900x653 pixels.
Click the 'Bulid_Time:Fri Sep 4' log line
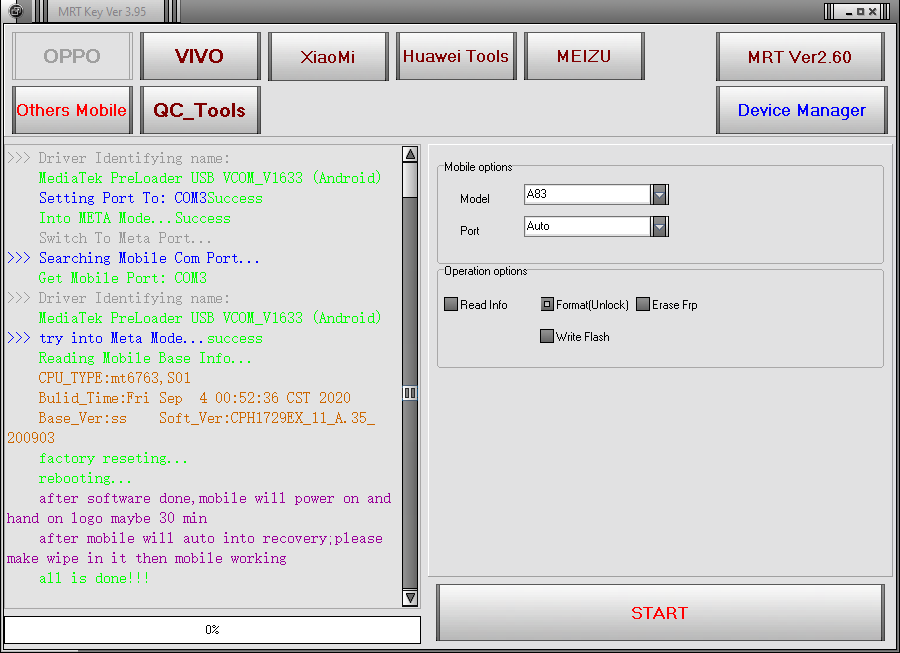coord(195,398)
